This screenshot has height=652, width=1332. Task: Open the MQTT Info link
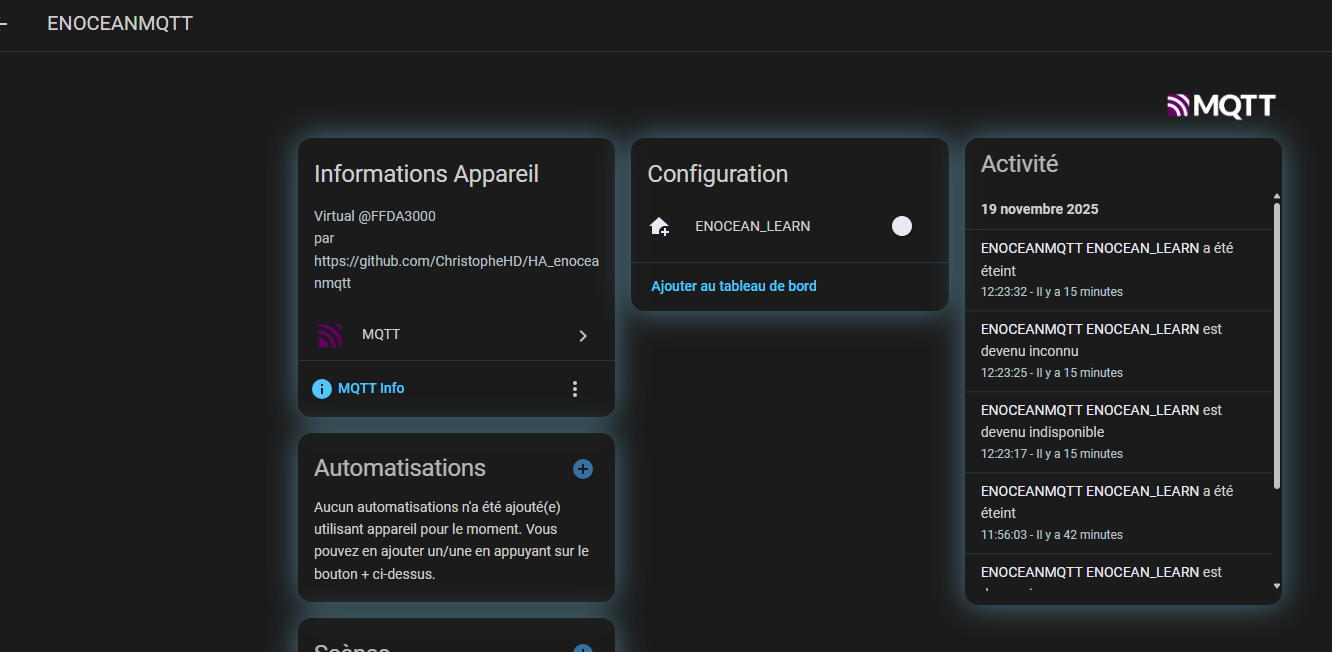pos(371,388)
